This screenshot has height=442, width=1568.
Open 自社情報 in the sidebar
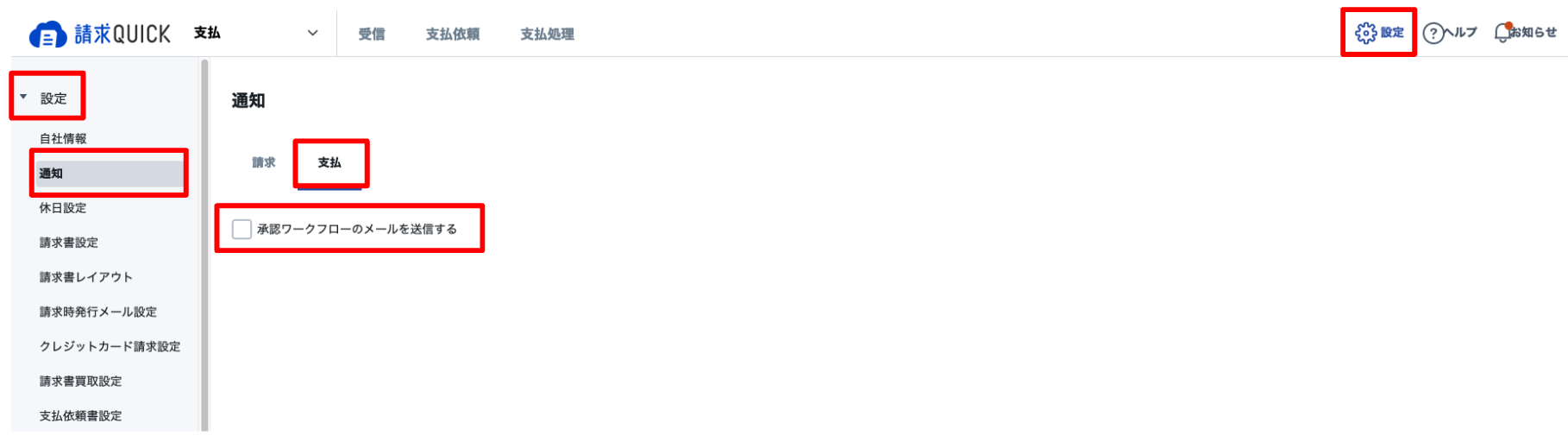[x=63, y=138]
